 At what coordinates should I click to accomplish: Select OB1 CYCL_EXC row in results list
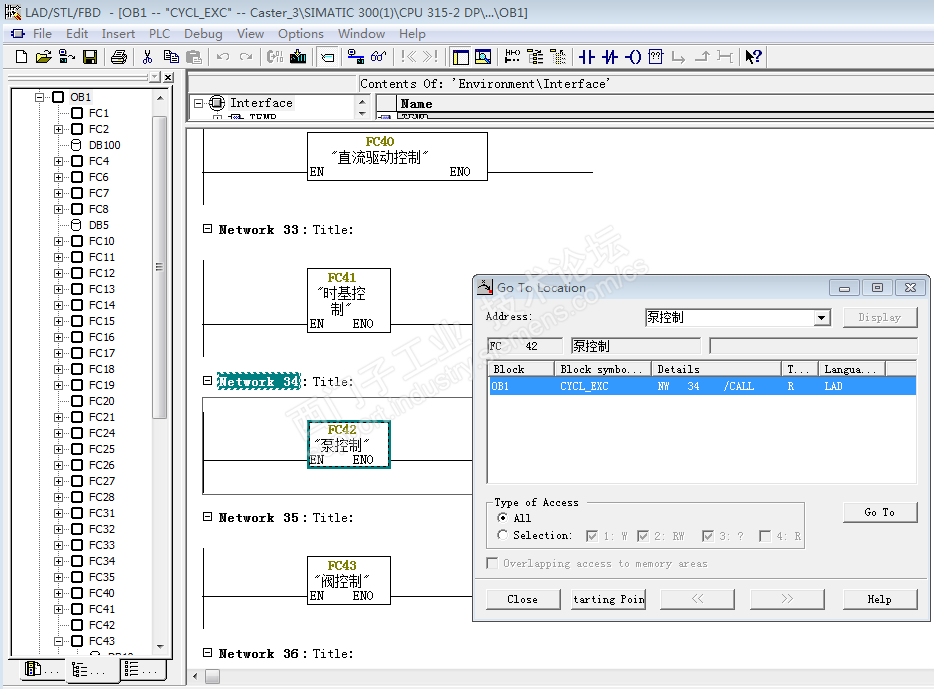[700, 386]
